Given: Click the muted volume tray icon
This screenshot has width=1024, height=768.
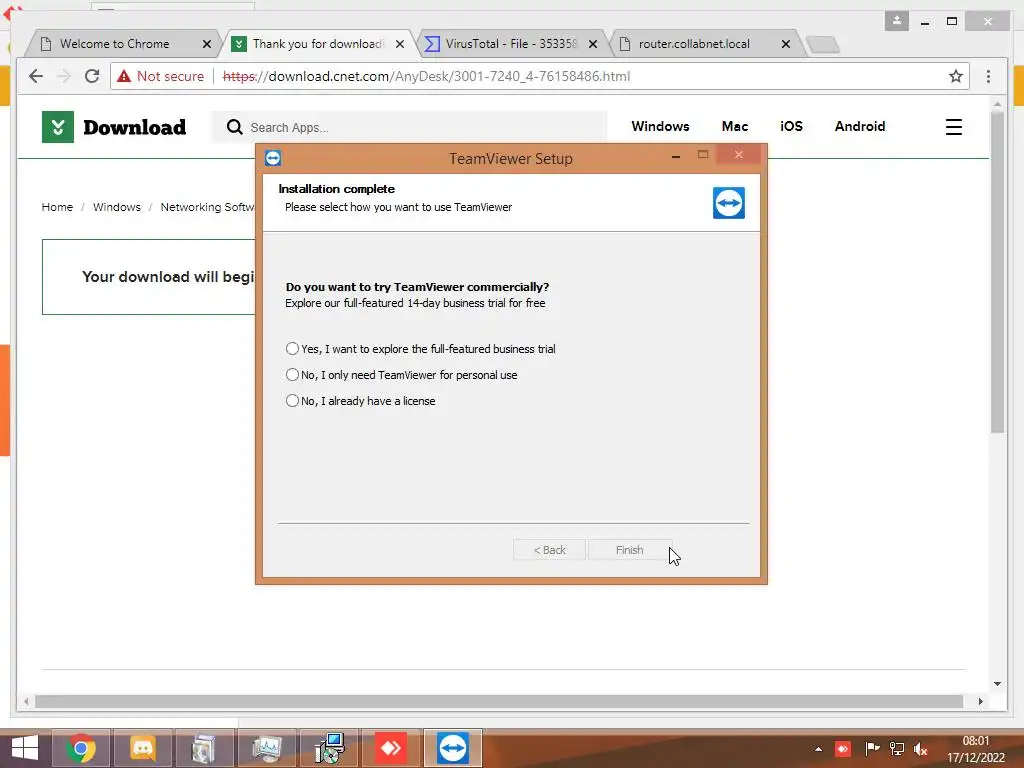Looking at the screenshot, I should [x=921, y=749].
